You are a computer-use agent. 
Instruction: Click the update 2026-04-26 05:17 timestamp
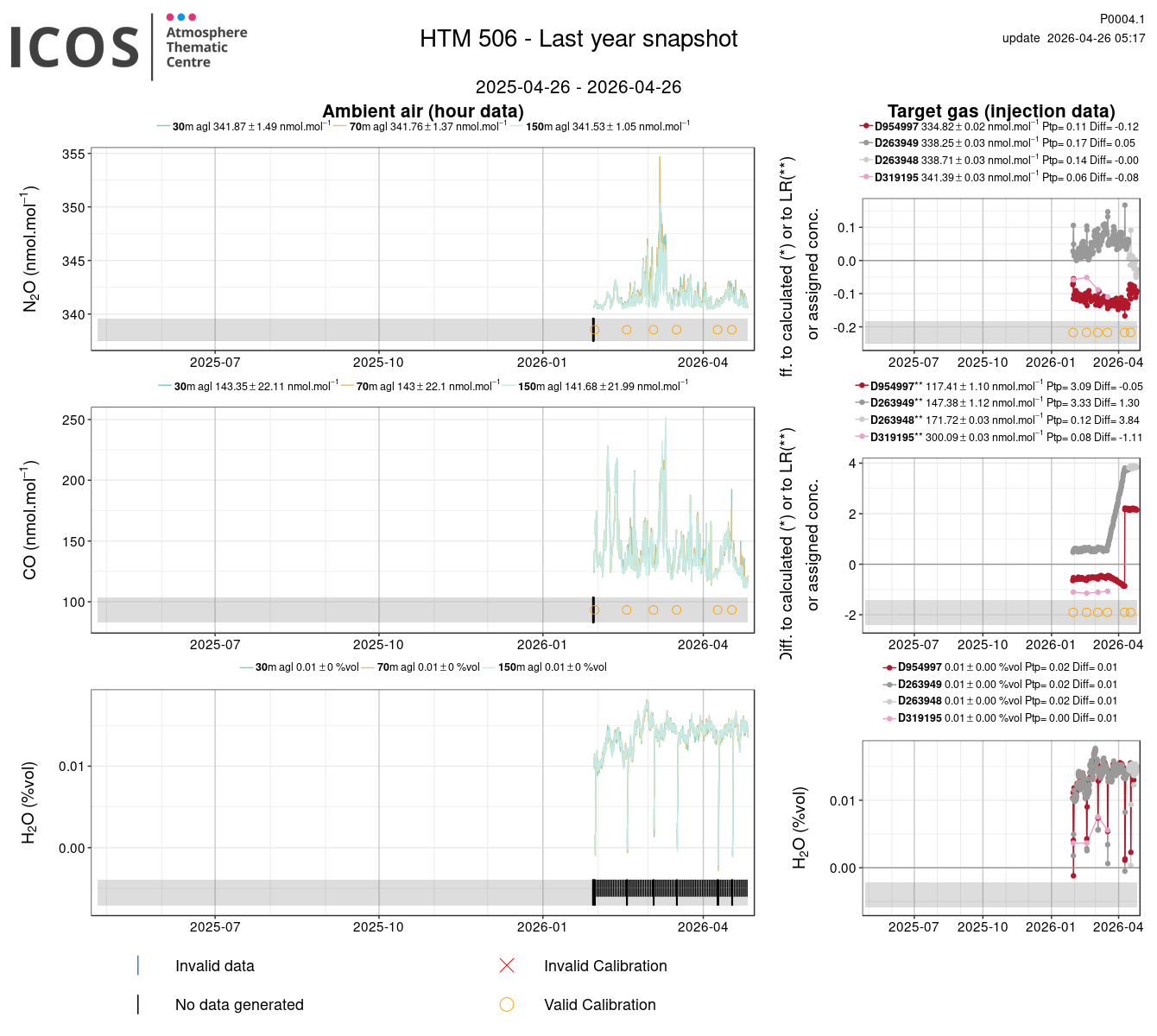[x=1074, y=38]
